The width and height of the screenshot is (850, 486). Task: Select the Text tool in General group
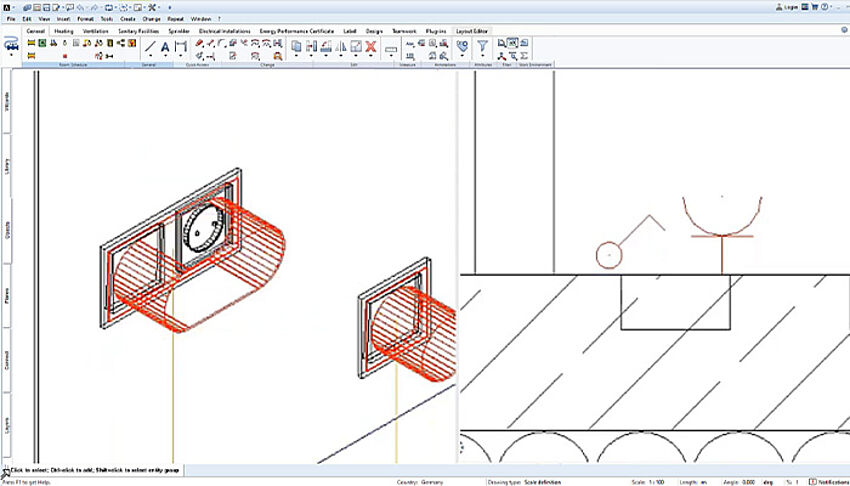(165, 46)
